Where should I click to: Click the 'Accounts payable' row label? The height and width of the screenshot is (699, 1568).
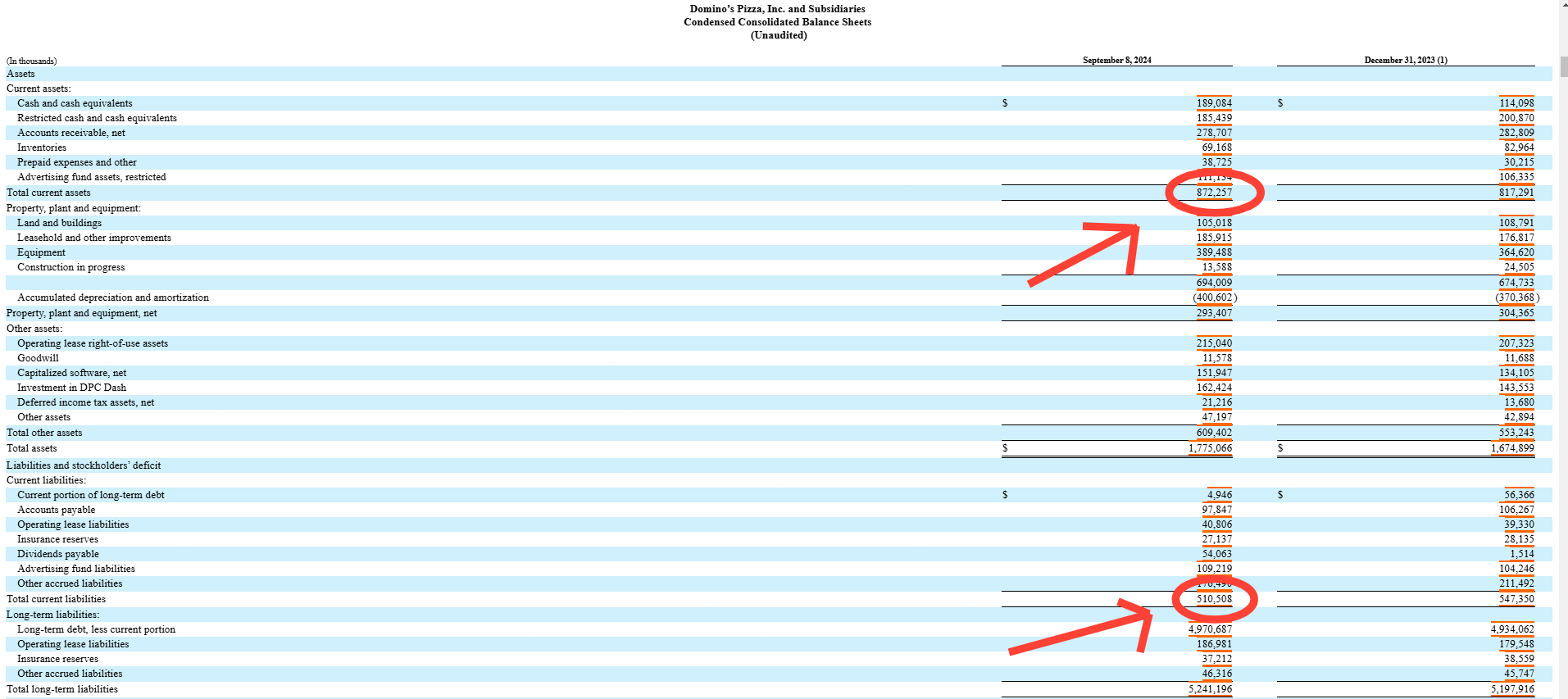click(x=57, y=510)
